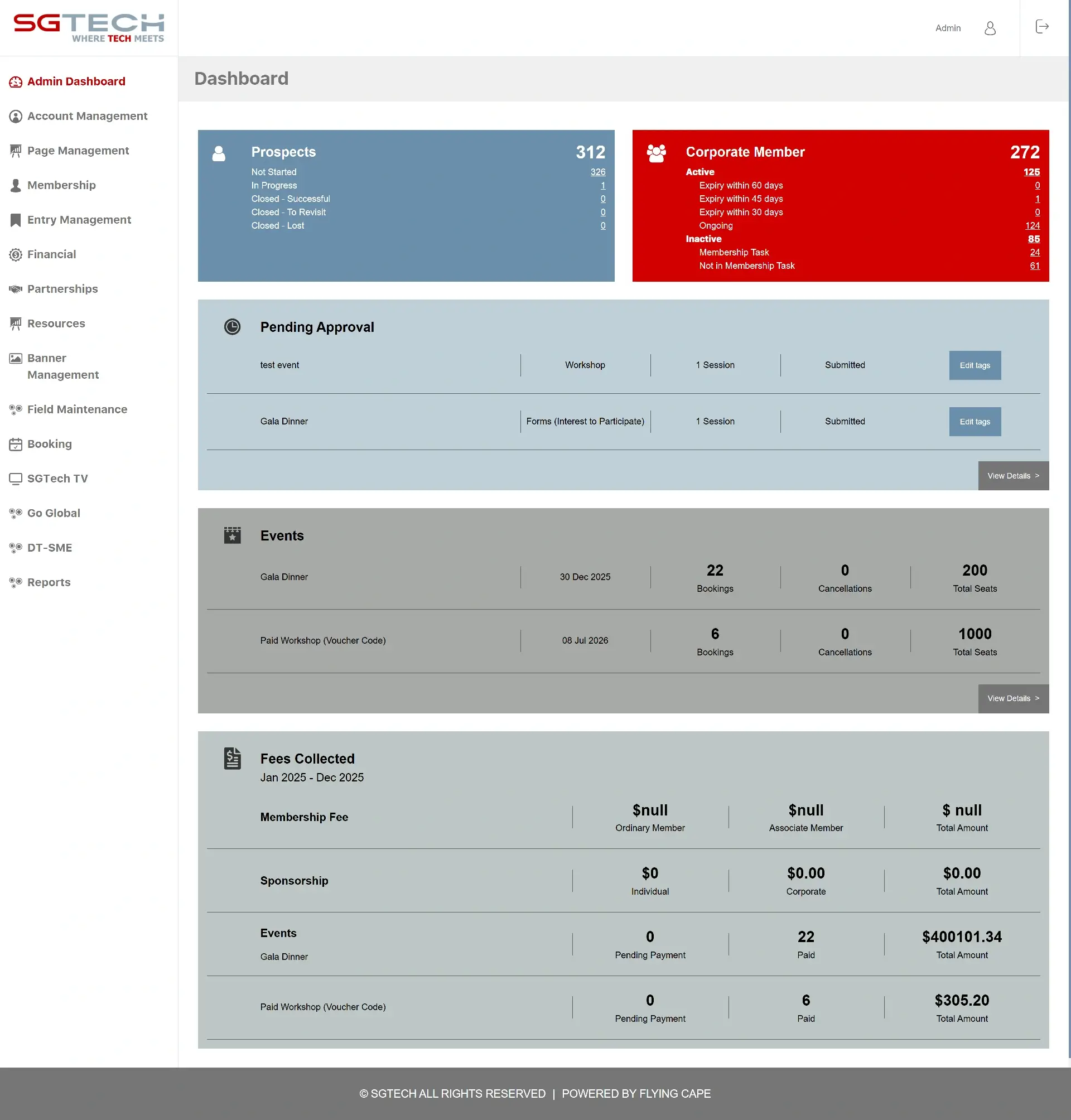Click the Corporate Member group icon
The height and width of the screenshot is (1120, 1071).
[x=655, y=153]
